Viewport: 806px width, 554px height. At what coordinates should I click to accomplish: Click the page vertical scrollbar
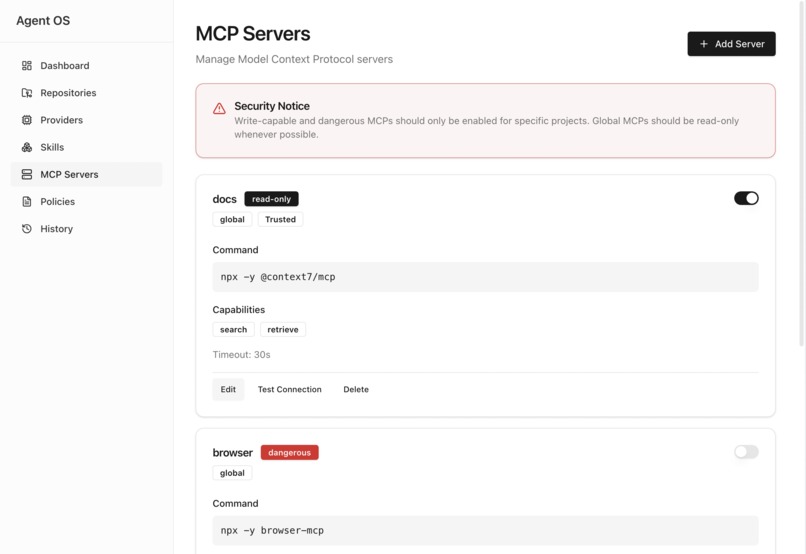click(802, 175)
